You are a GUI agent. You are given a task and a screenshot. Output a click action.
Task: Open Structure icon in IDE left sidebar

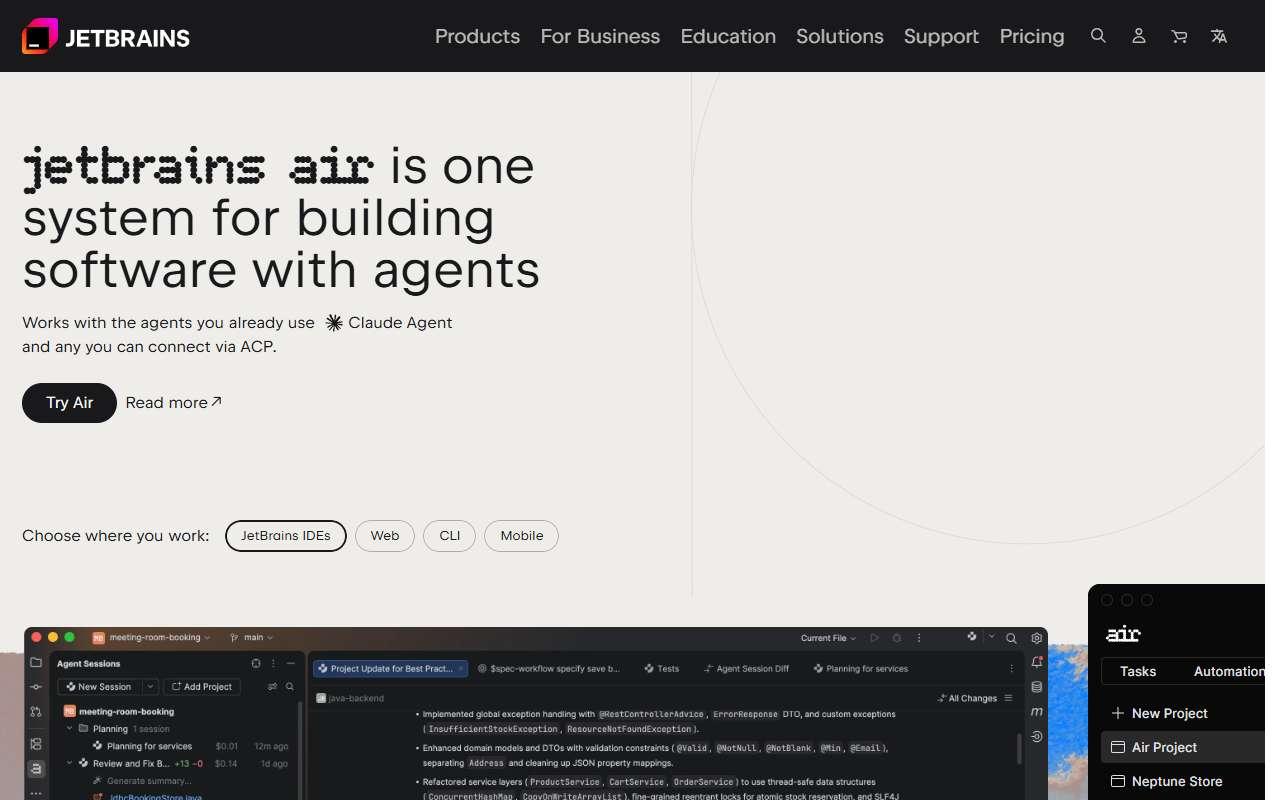36,744
